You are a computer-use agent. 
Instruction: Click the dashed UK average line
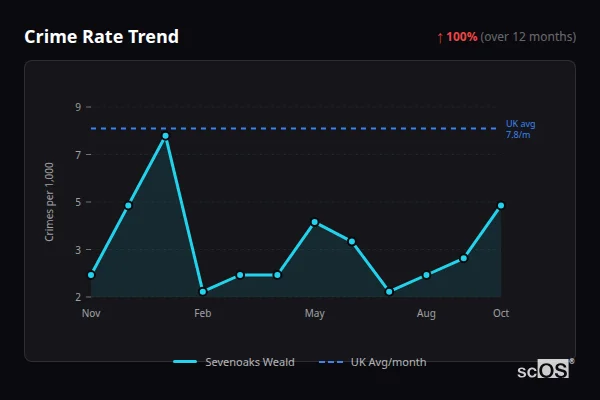pyautogui.click(x=300, y=128)
